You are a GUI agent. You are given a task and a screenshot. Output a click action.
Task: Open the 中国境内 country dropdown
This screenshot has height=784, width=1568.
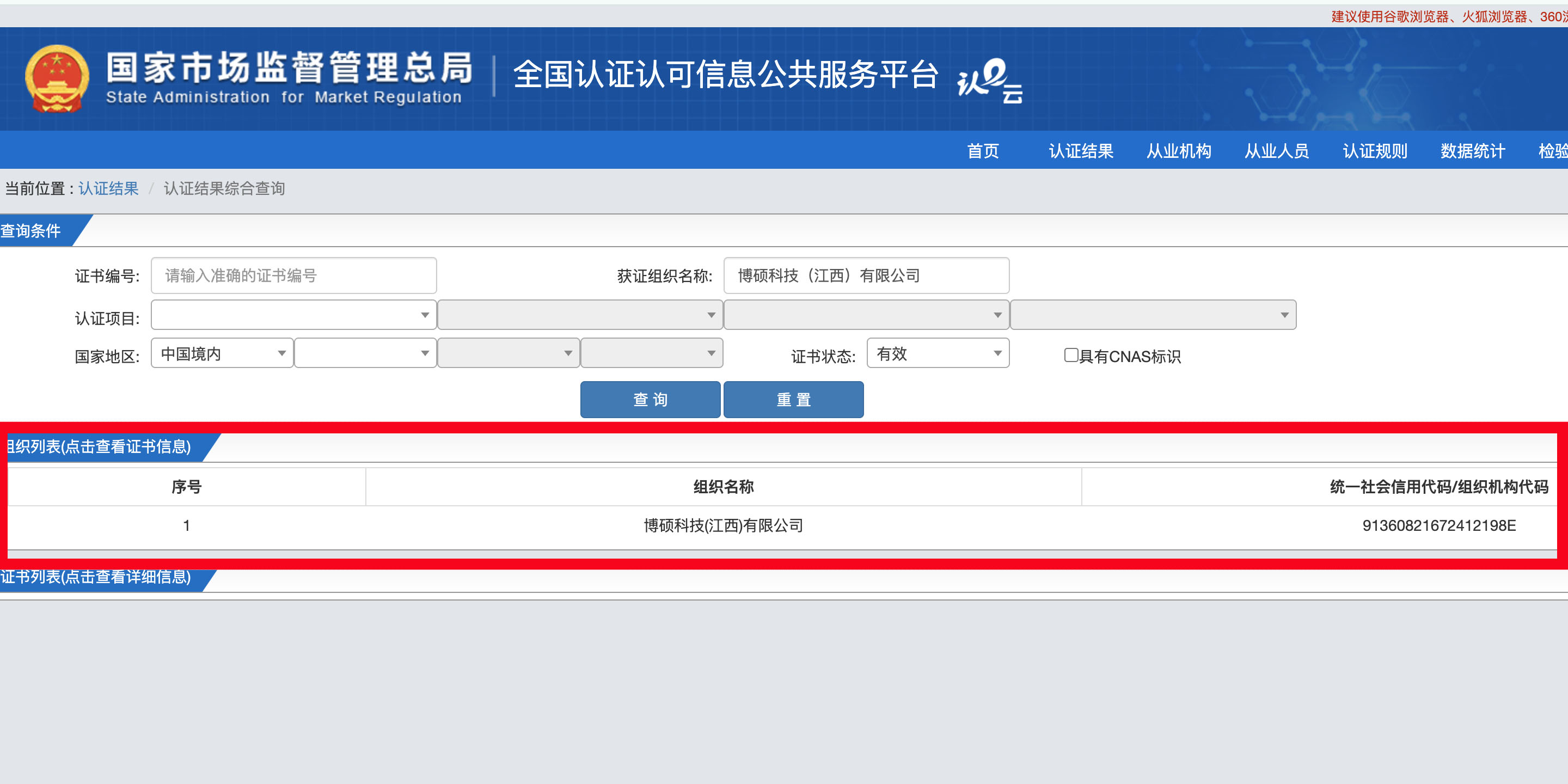[x=222, y=353]
